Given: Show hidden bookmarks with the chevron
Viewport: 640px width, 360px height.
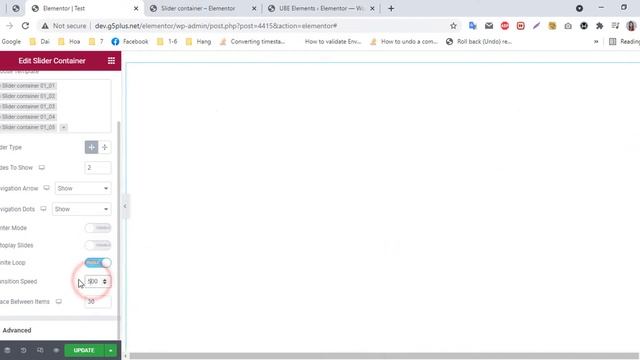Looking at the screenshot, I should pos(596,42).
